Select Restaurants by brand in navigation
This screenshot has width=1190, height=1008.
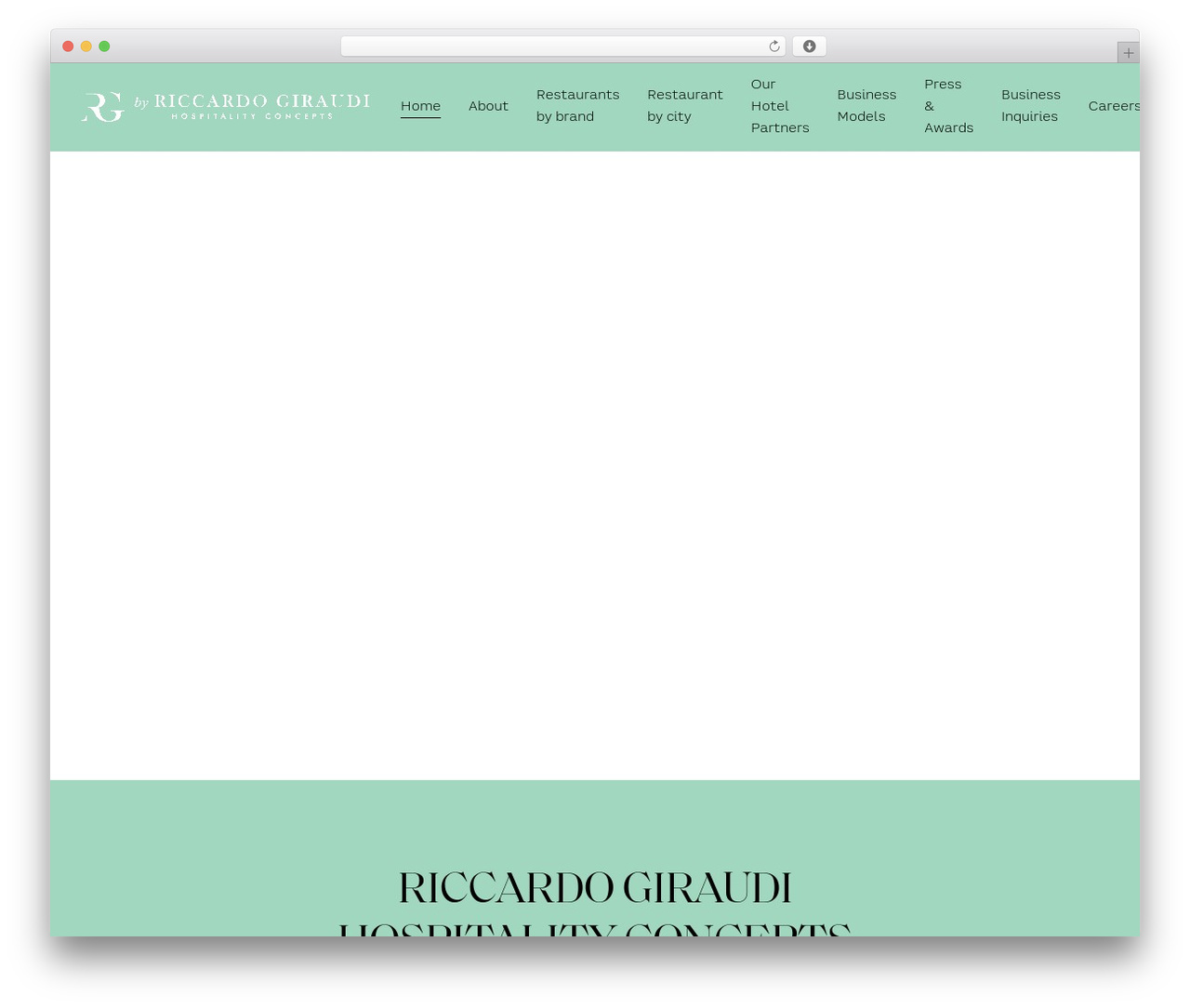pyautogui.click(x=577, y=106)
